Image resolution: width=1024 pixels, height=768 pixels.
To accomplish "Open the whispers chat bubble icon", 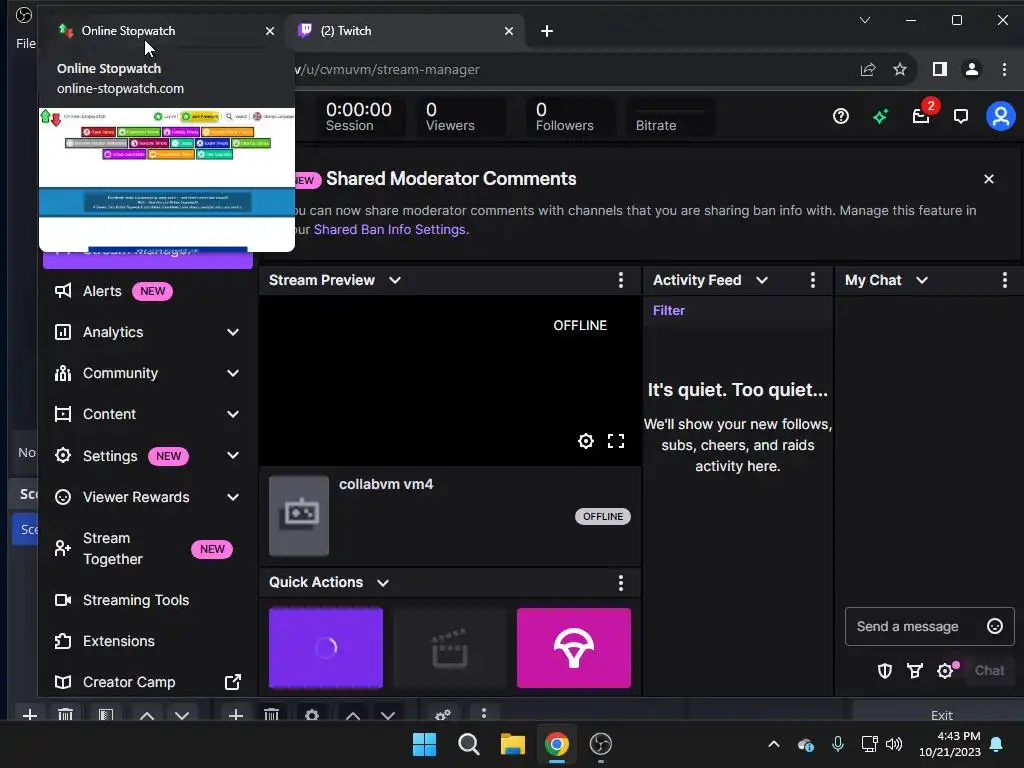I will point(961,116).
